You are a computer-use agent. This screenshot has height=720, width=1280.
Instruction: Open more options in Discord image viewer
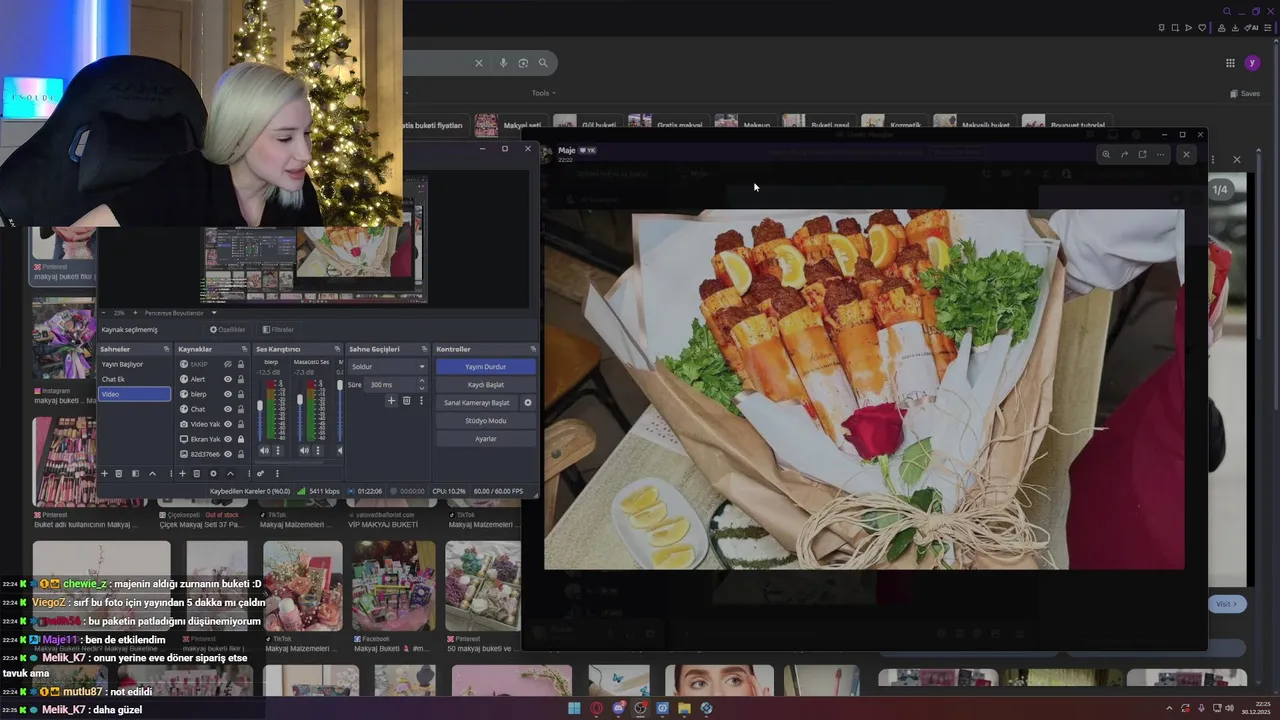[x=1160, y=154]
